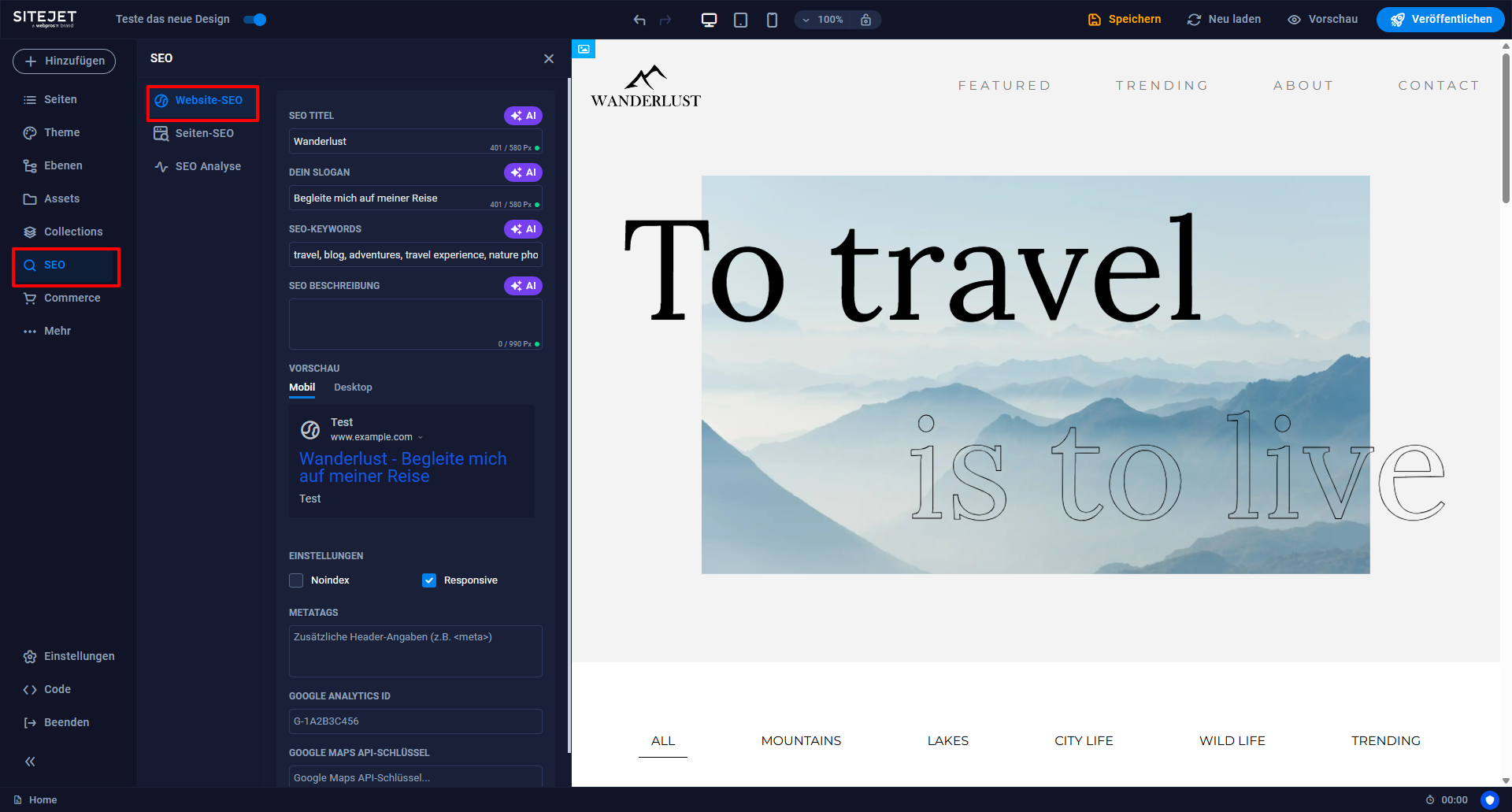Click the shield icon in status bar

[x=1489, y=799]
